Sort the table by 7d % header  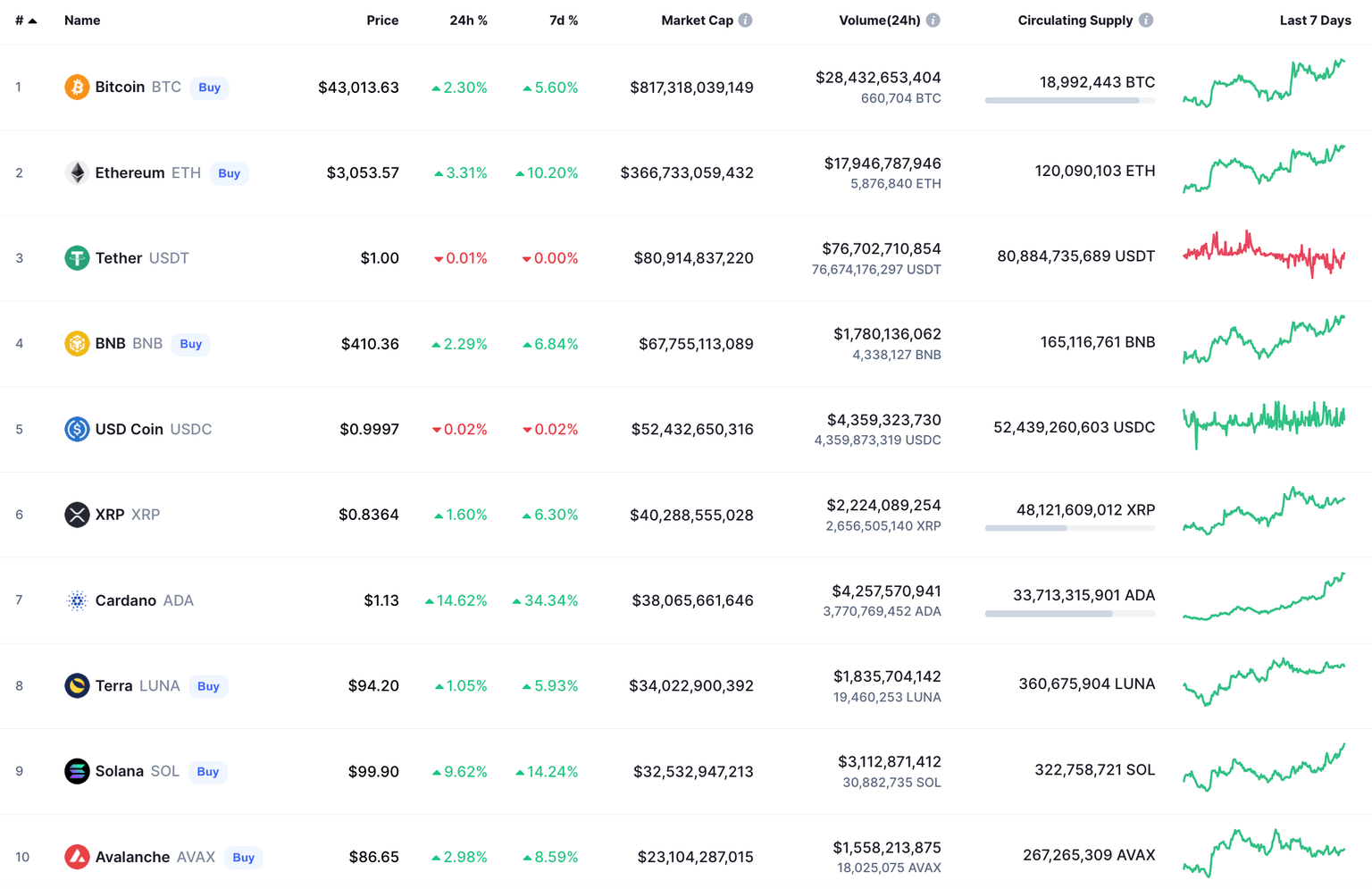click(x=563, y=21)
